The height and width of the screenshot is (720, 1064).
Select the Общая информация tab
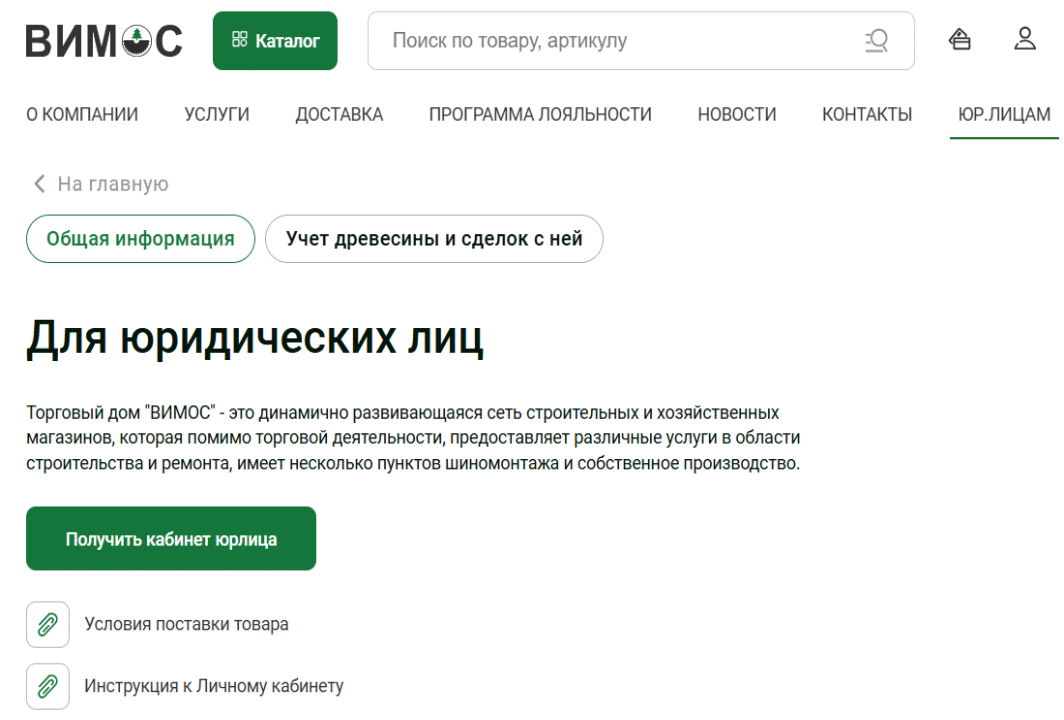tap(141, 239)
